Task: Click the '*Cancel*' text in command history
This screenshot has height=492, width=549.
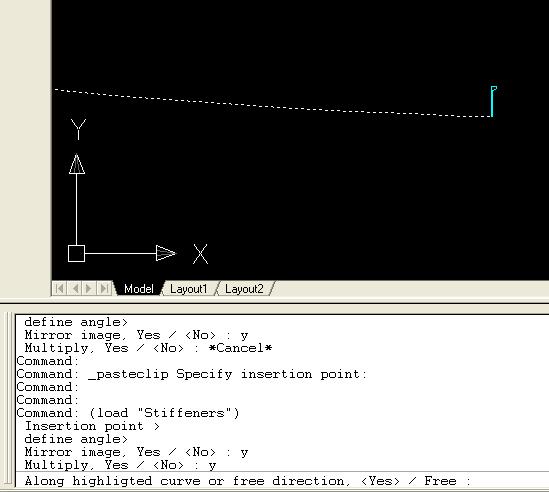Action: (240, 348)
